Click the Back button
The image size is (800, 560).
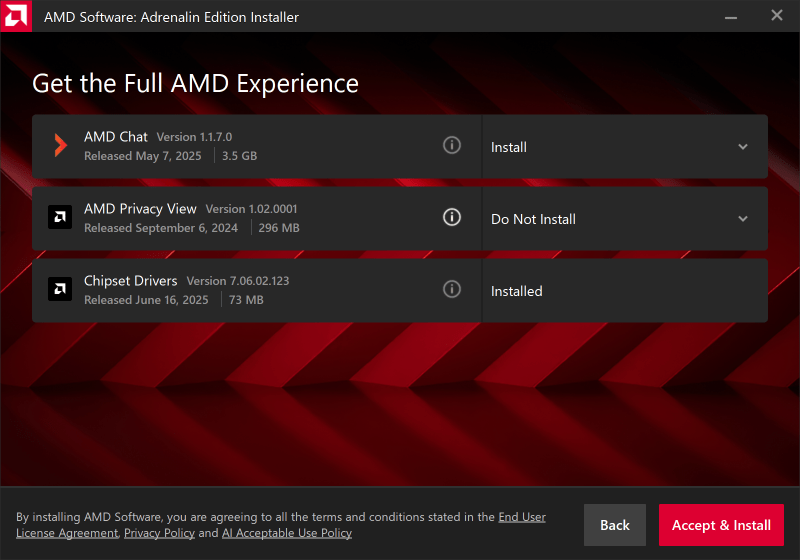click(615, 525)
